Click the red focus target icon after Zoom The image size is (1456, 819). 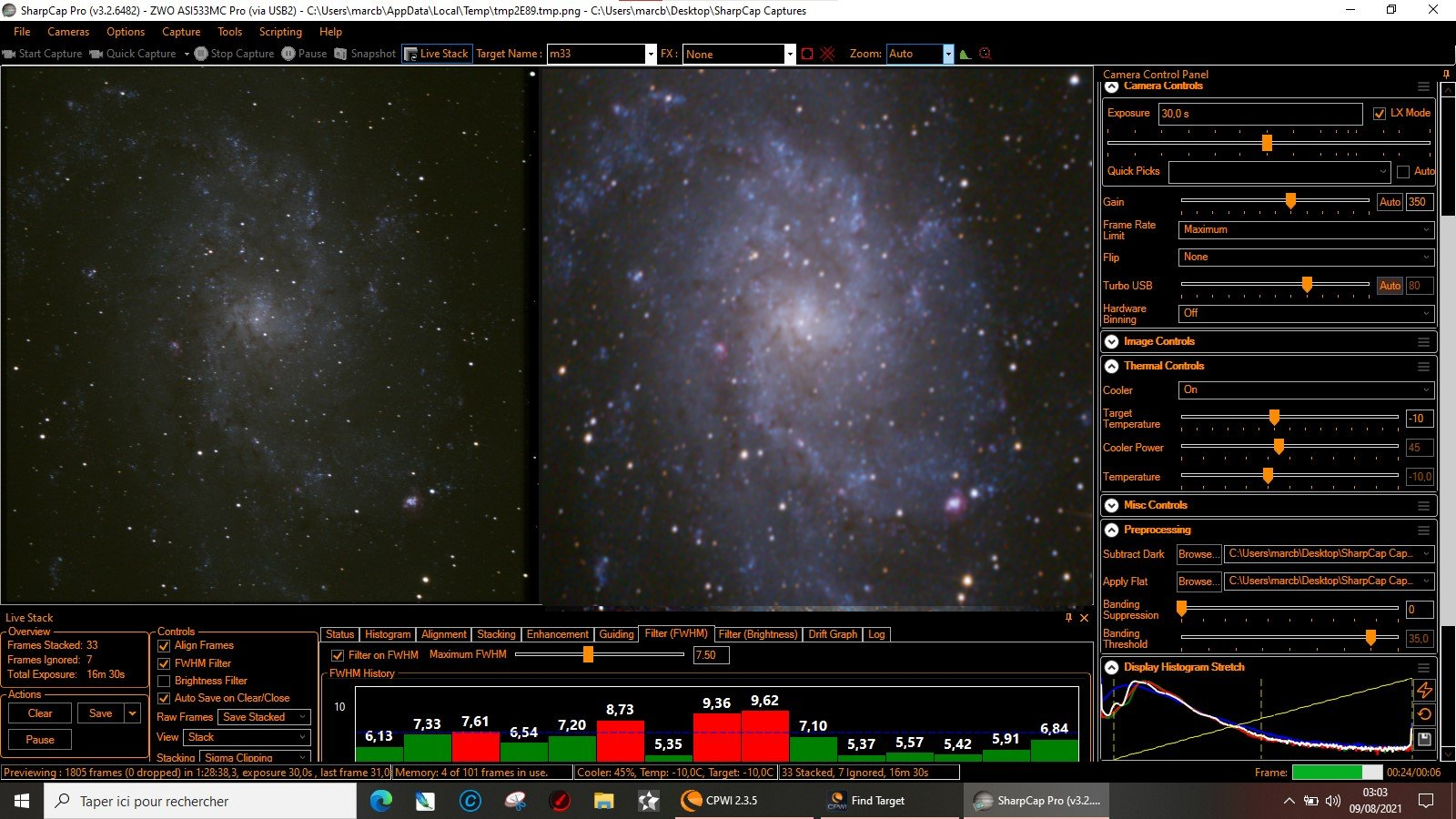tap(985, 54)
